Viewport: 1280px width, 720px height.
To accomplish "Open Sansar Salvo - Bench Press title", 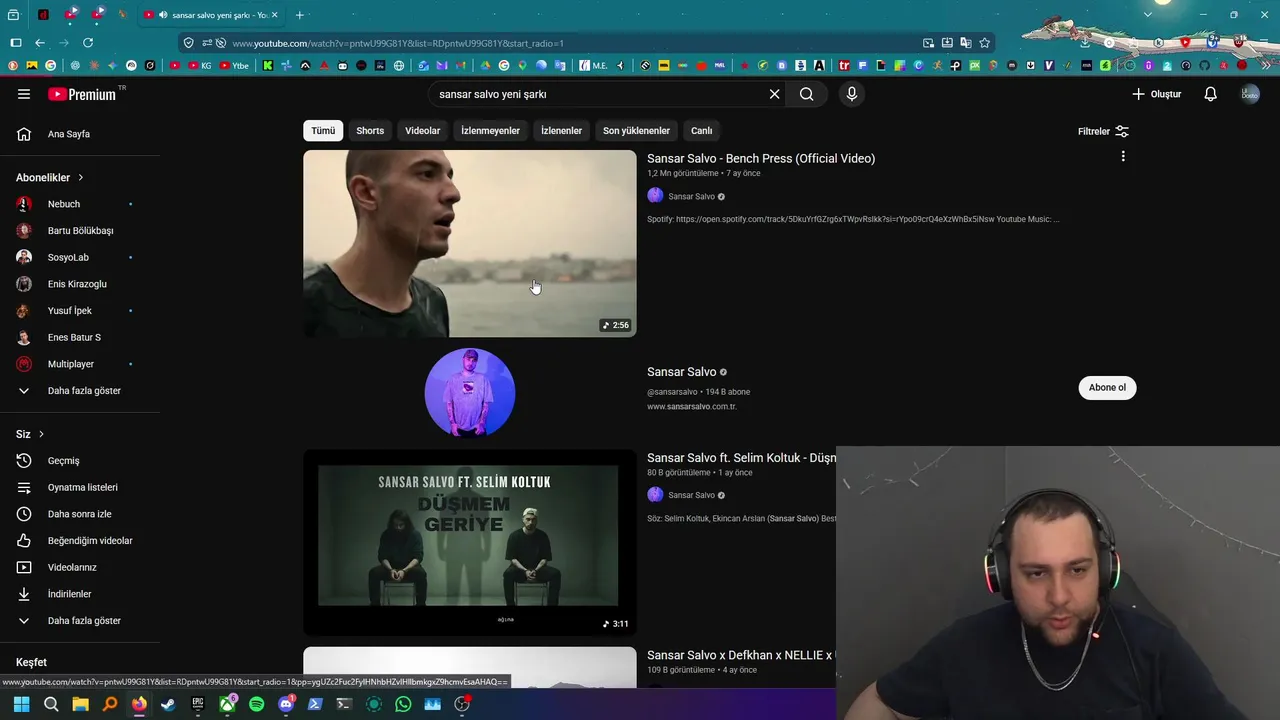I will (x=761, y=158).
